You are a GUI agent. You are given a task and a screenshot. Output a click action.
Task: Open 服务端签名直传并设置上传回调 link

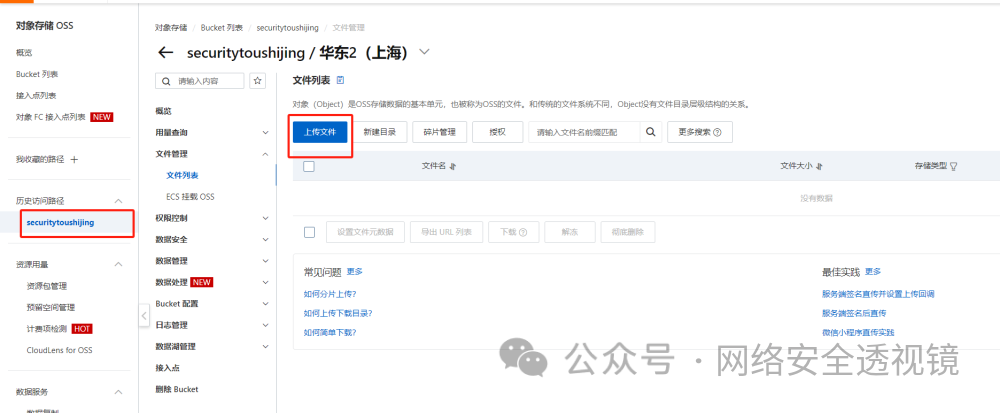878,294
